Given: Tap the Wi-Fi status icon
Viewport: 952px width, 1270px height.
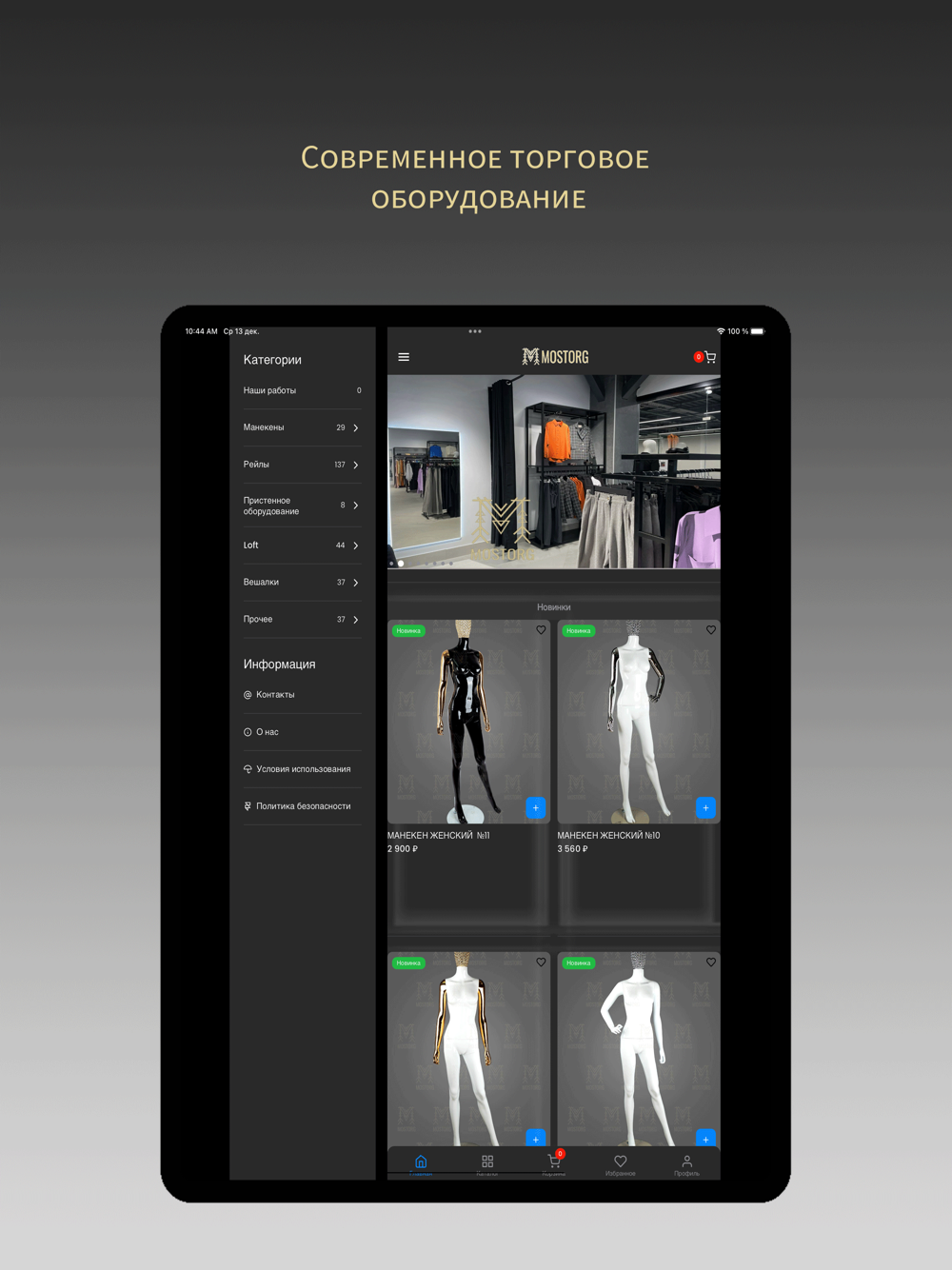Looking at the screenshot, I should (x=721, y=331).
